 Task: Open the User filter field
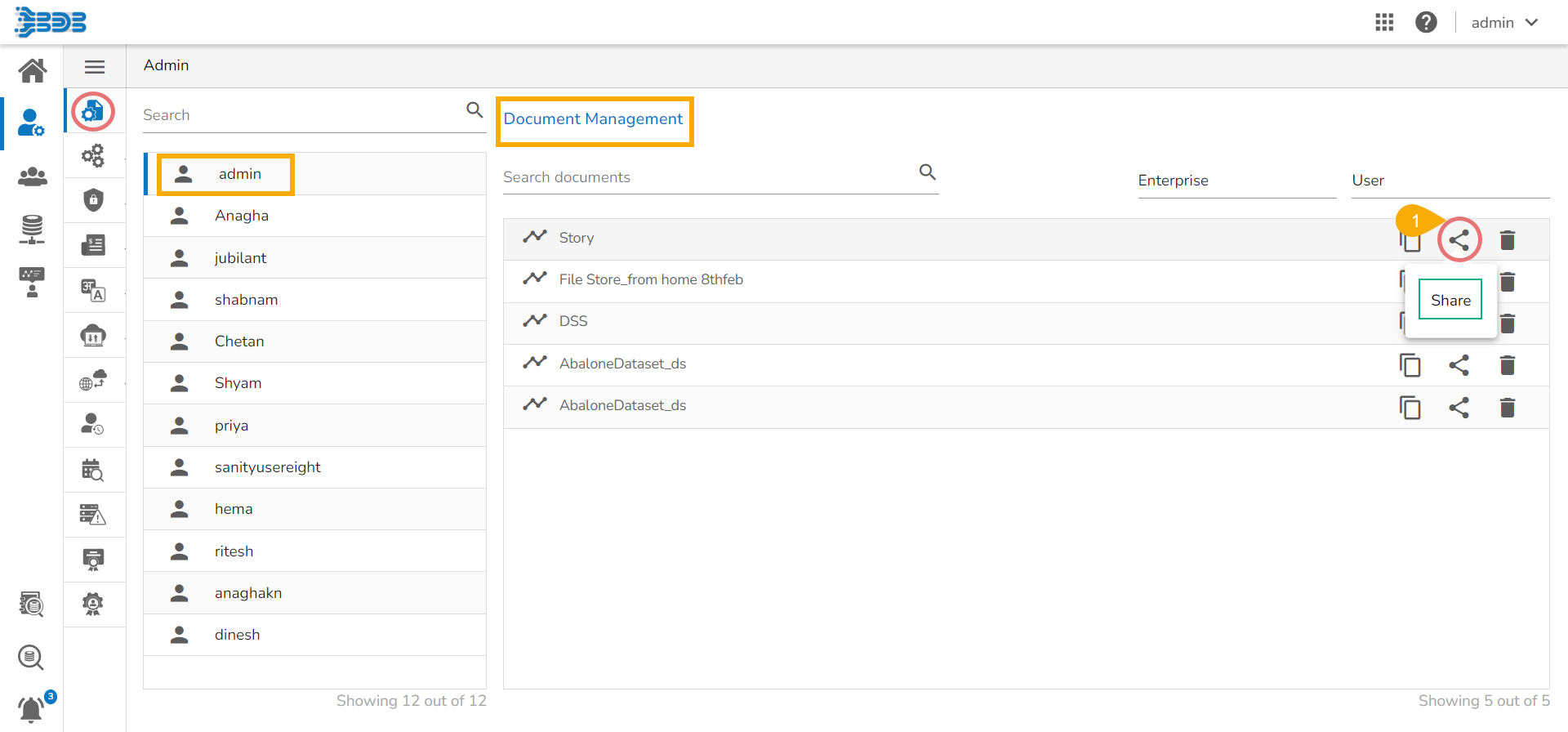(x=1450, y=181)
